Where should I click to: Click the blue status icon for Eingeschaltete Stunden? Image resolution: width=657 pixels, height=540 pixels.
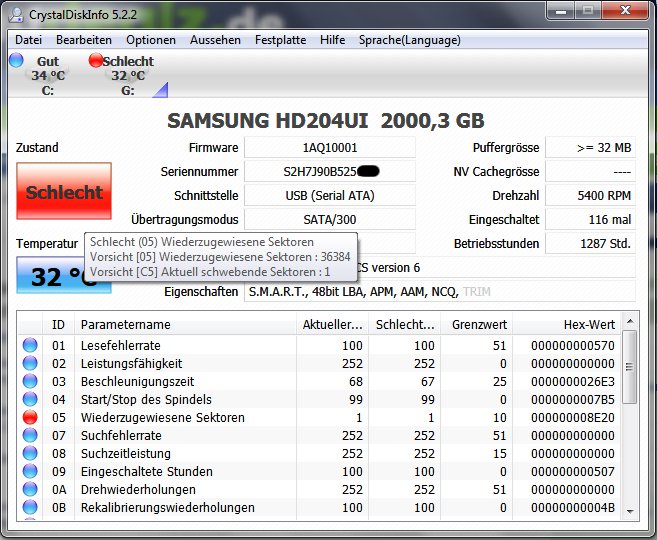click(30, 471)
